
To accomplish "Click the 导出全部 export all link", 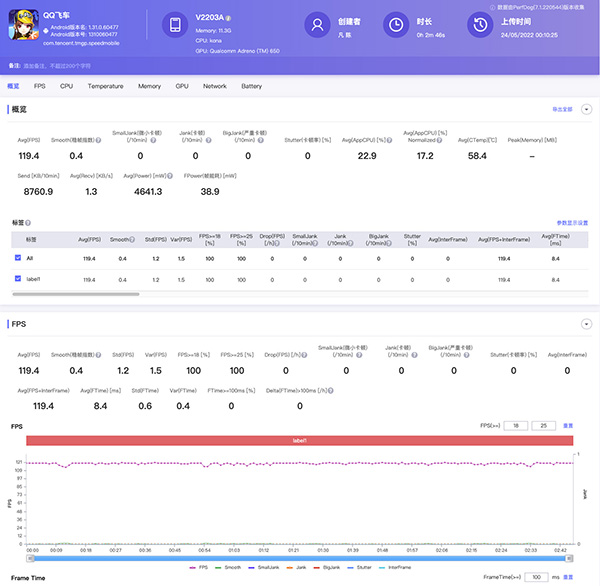I will tap(562, 108).
